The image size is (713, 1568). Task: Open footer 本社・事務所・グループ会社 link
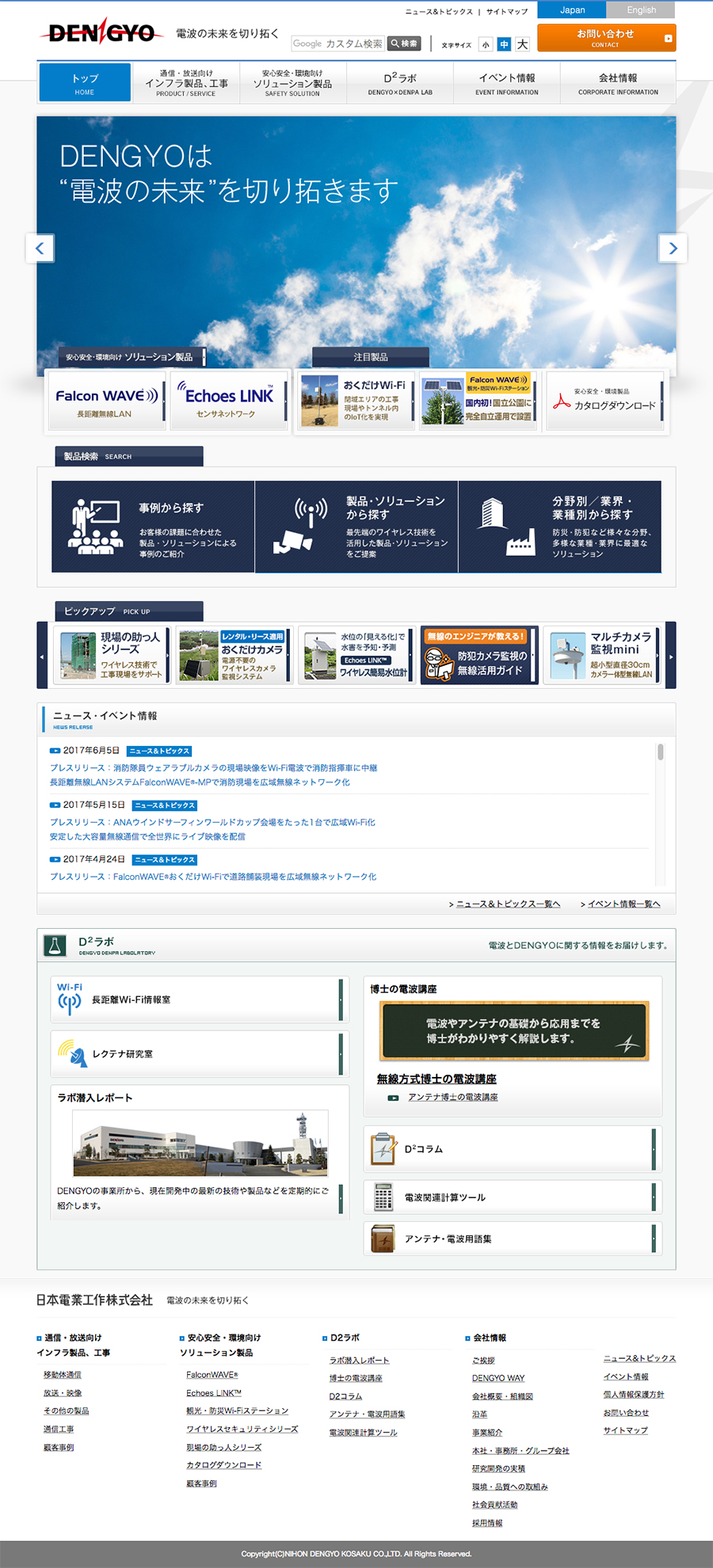point(520,1451)
